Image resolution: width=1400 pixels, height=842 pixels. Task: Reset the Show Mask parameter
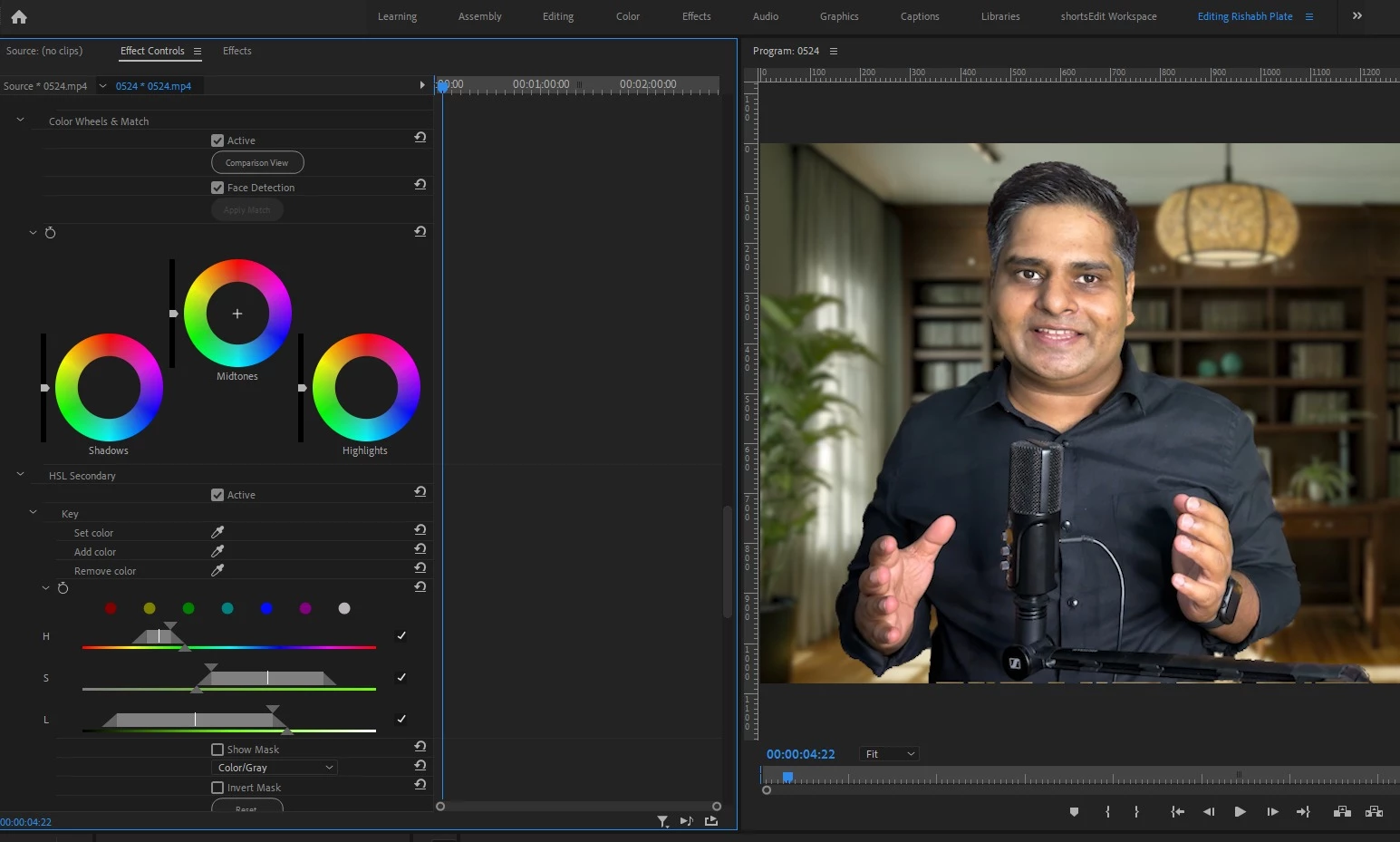[x=420, y=747]
